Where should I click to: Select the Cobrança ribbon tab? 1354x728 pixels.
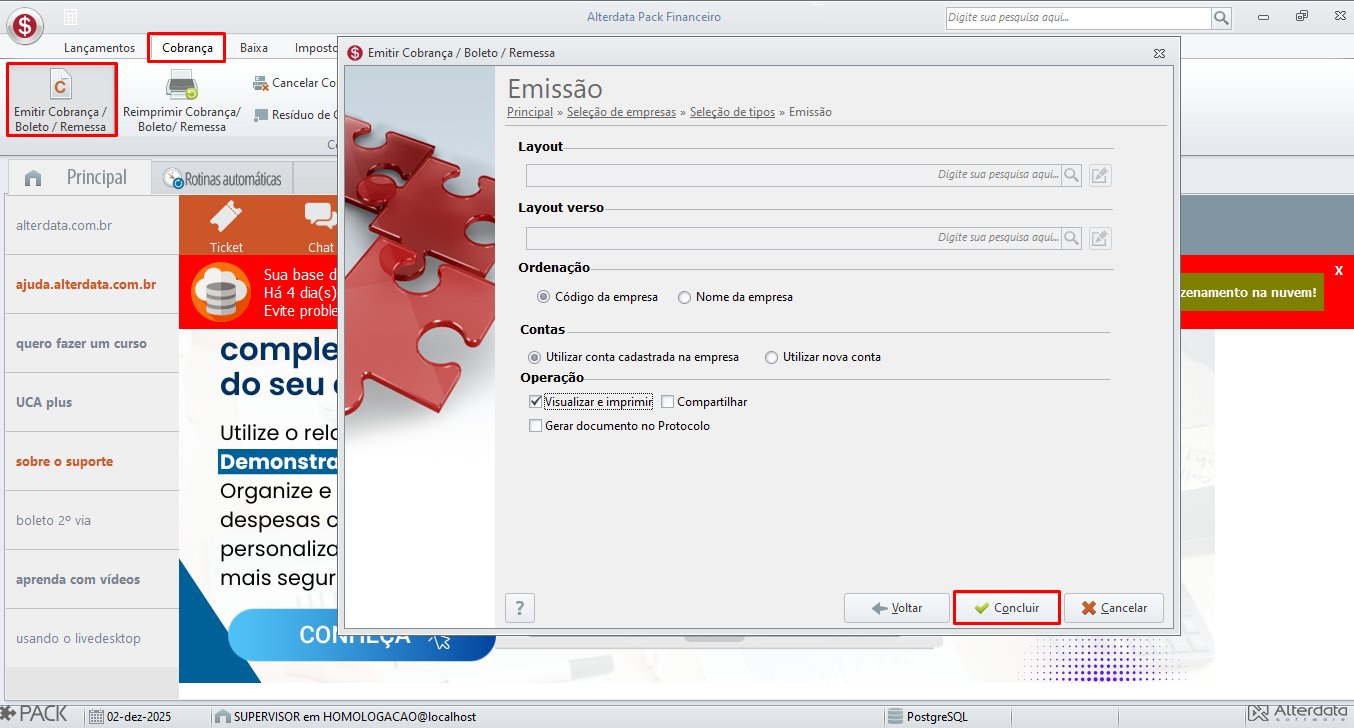[x=187, y=48]
